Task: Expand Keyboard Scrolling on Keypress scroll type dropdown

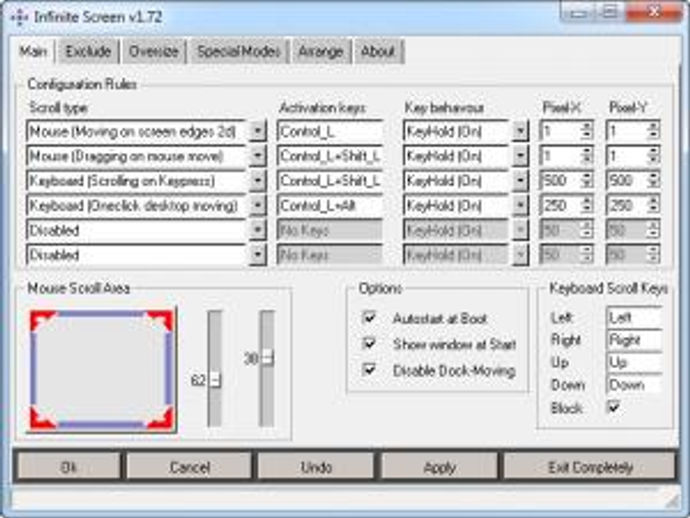Action: click(x=258, y=181)
